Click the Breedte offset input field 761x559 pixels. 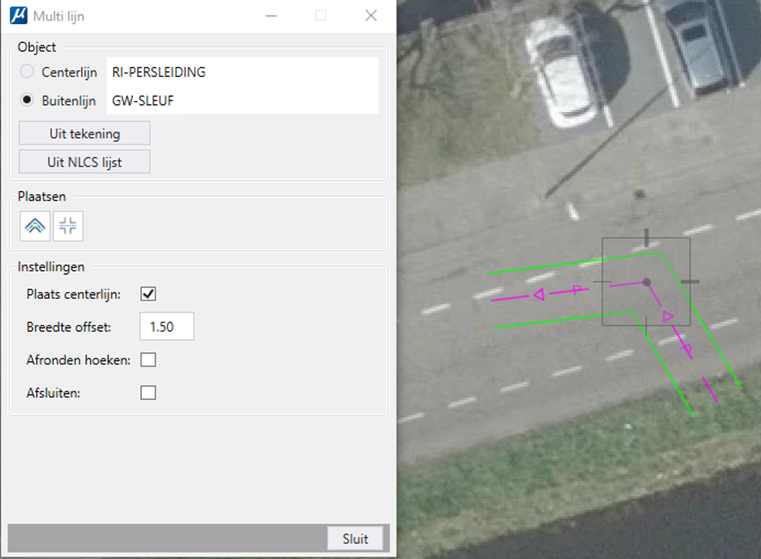167,327
